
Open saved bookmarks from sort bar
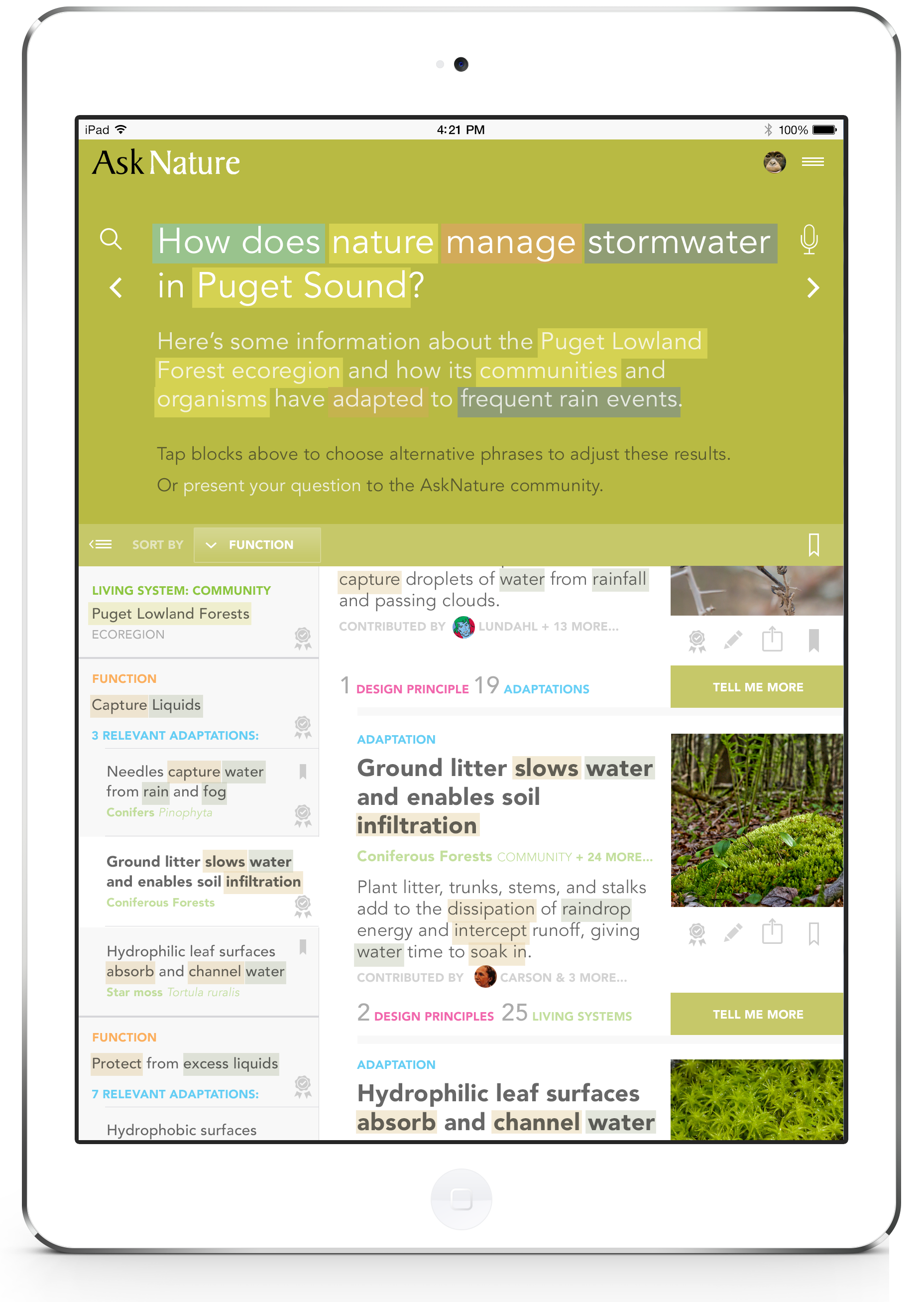coord(813,545)
